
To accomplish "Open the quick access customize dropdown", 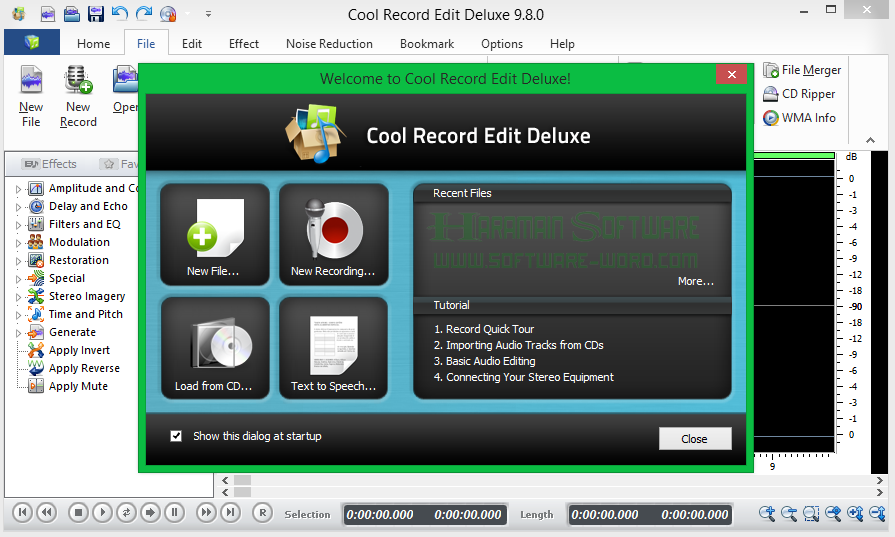I will [x=208, y=14].
